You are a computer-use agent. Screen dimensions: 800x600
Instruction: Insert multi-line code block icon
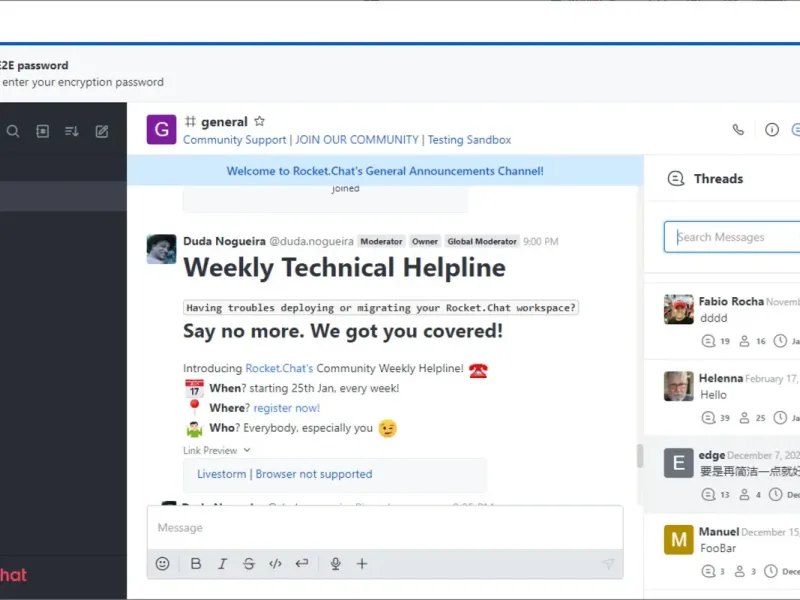coord(302,564)
